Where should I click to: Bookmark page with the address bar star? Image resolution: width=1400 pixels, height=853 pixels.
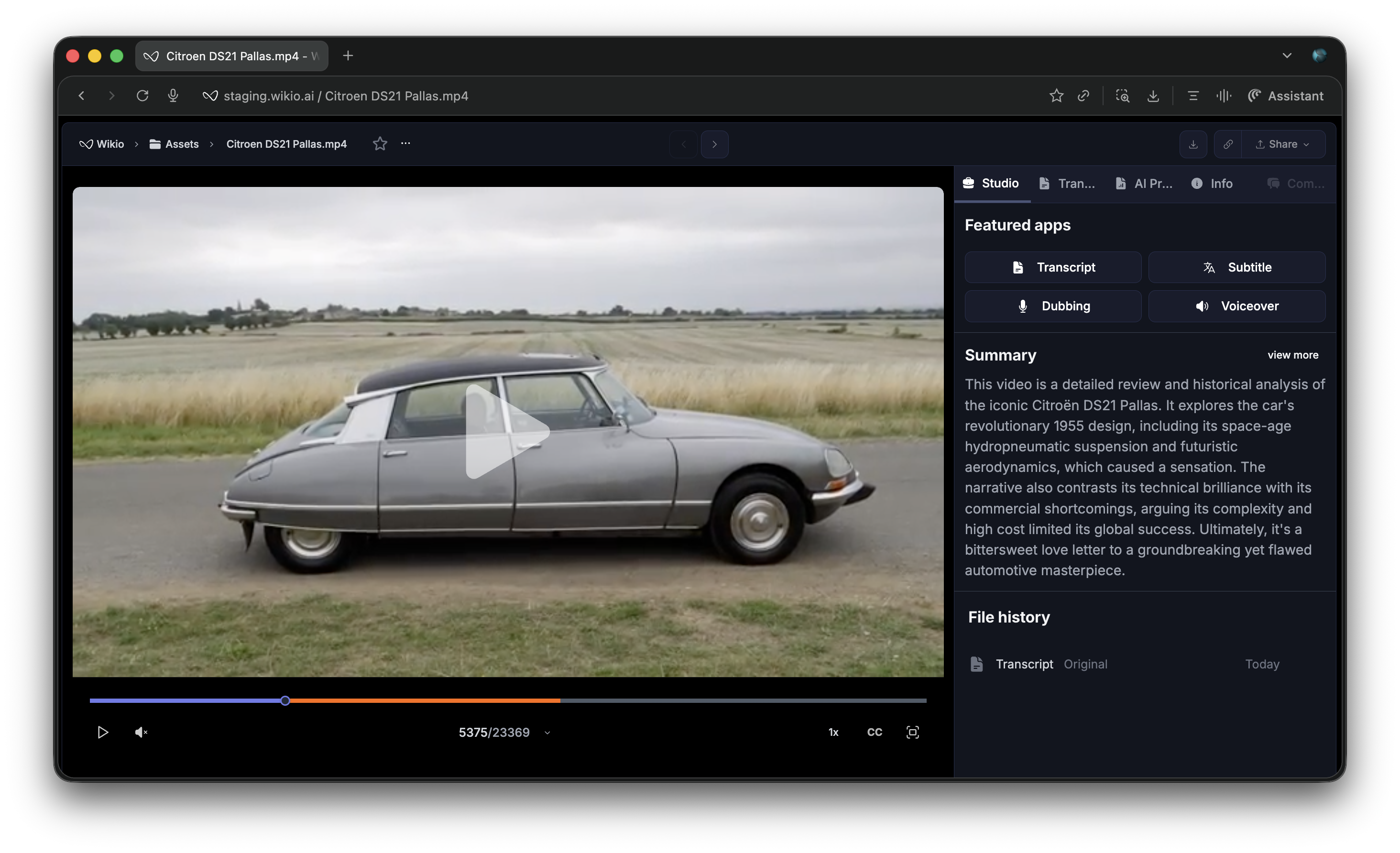click(x=1056, y=96)
